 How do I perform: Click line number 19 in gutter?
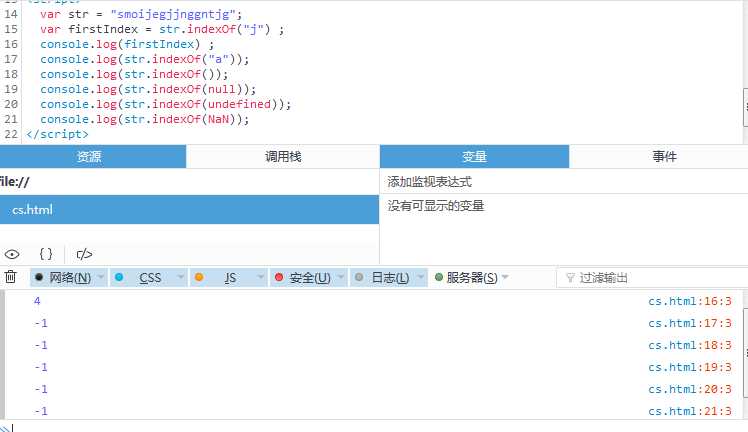pos(10,89)
